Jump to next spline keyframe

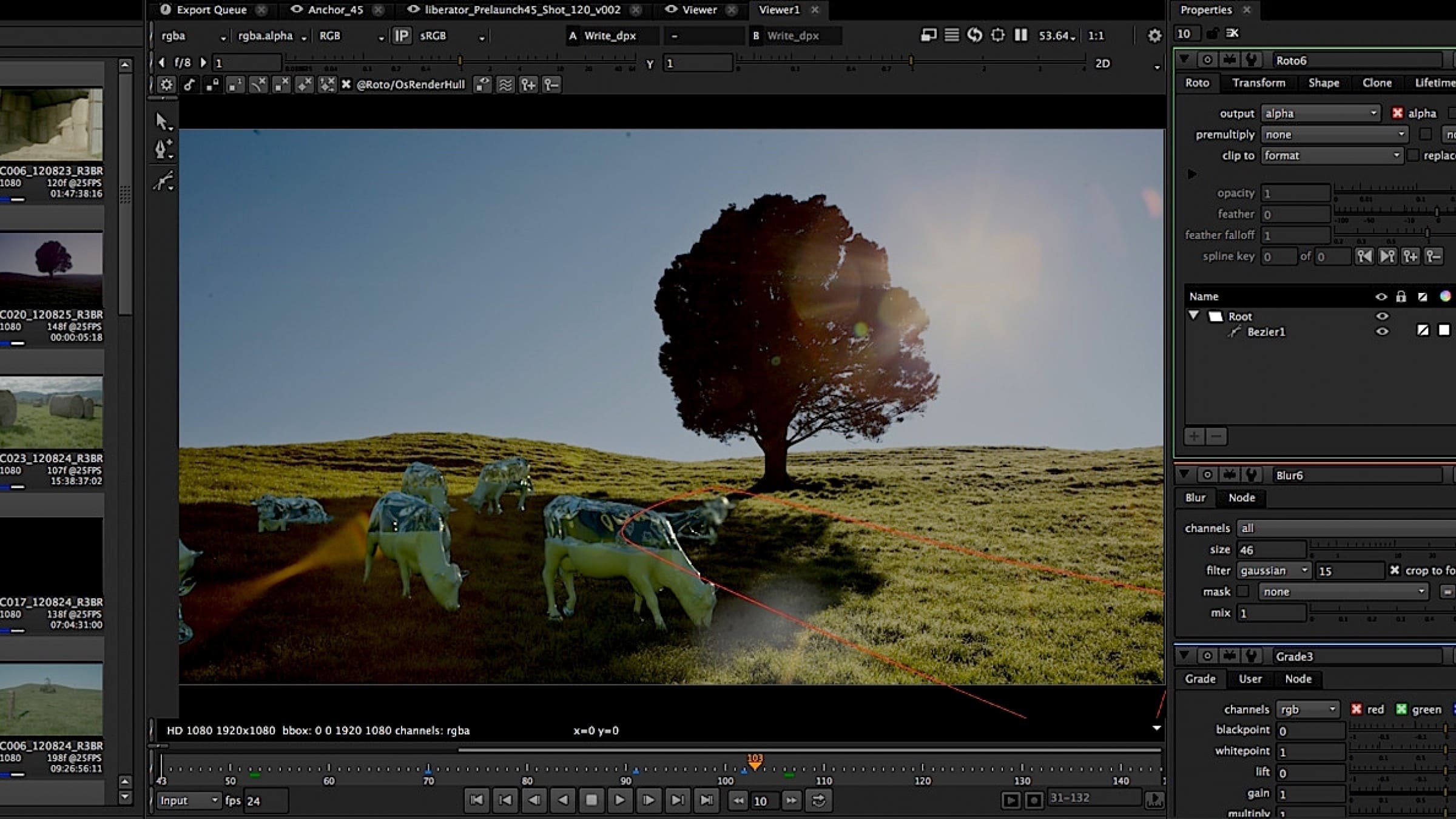1387,257
